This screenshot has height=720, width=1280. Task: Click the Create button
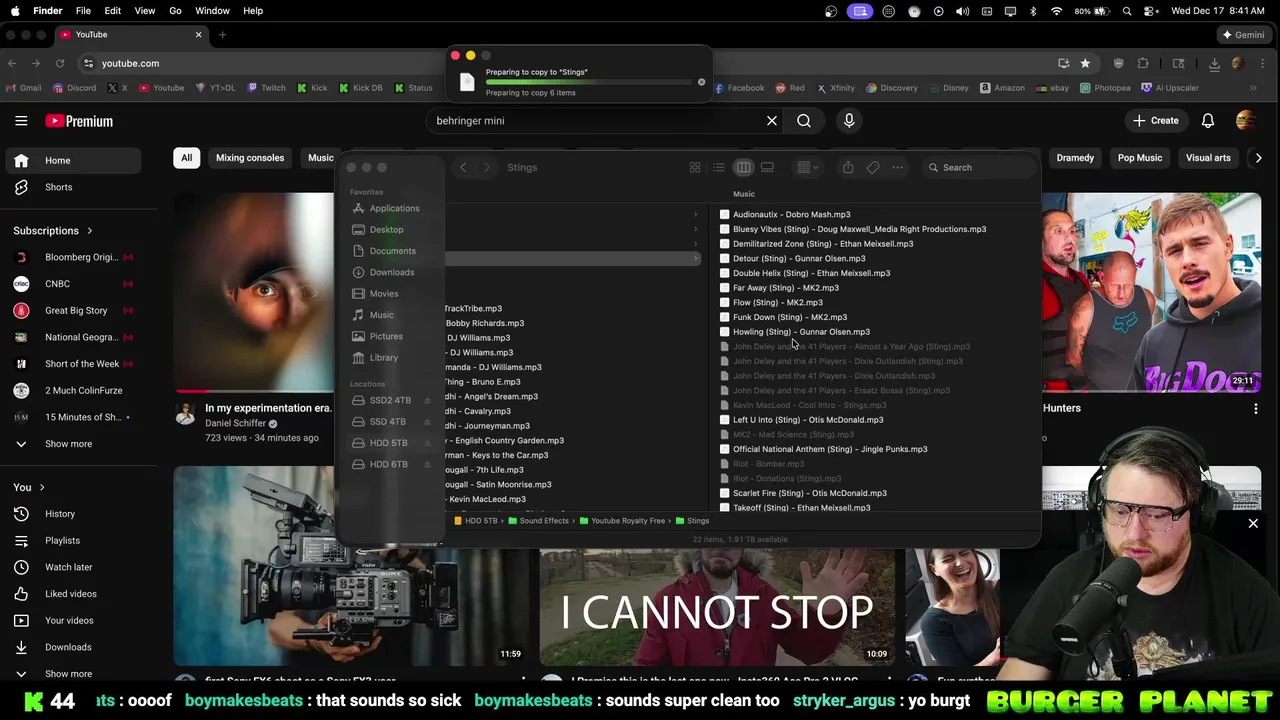(1155, 121)
